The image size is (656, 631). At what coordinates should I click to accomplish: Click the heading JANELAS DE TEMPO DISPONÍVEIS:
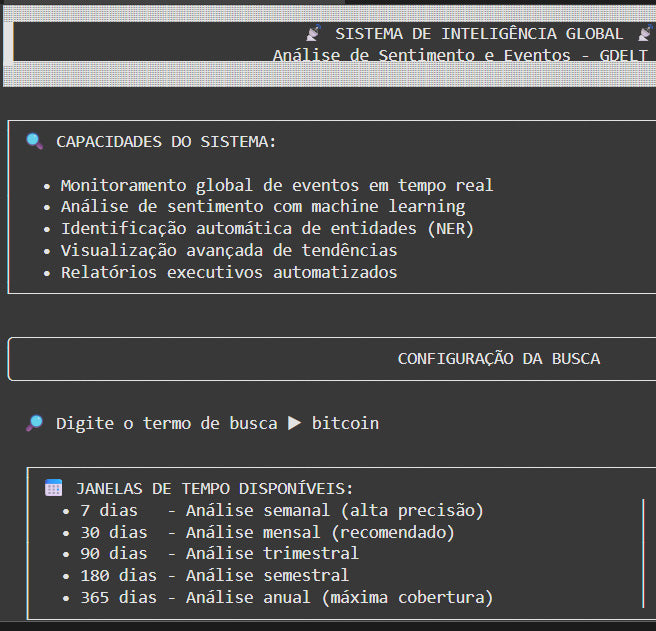point(215,488)
